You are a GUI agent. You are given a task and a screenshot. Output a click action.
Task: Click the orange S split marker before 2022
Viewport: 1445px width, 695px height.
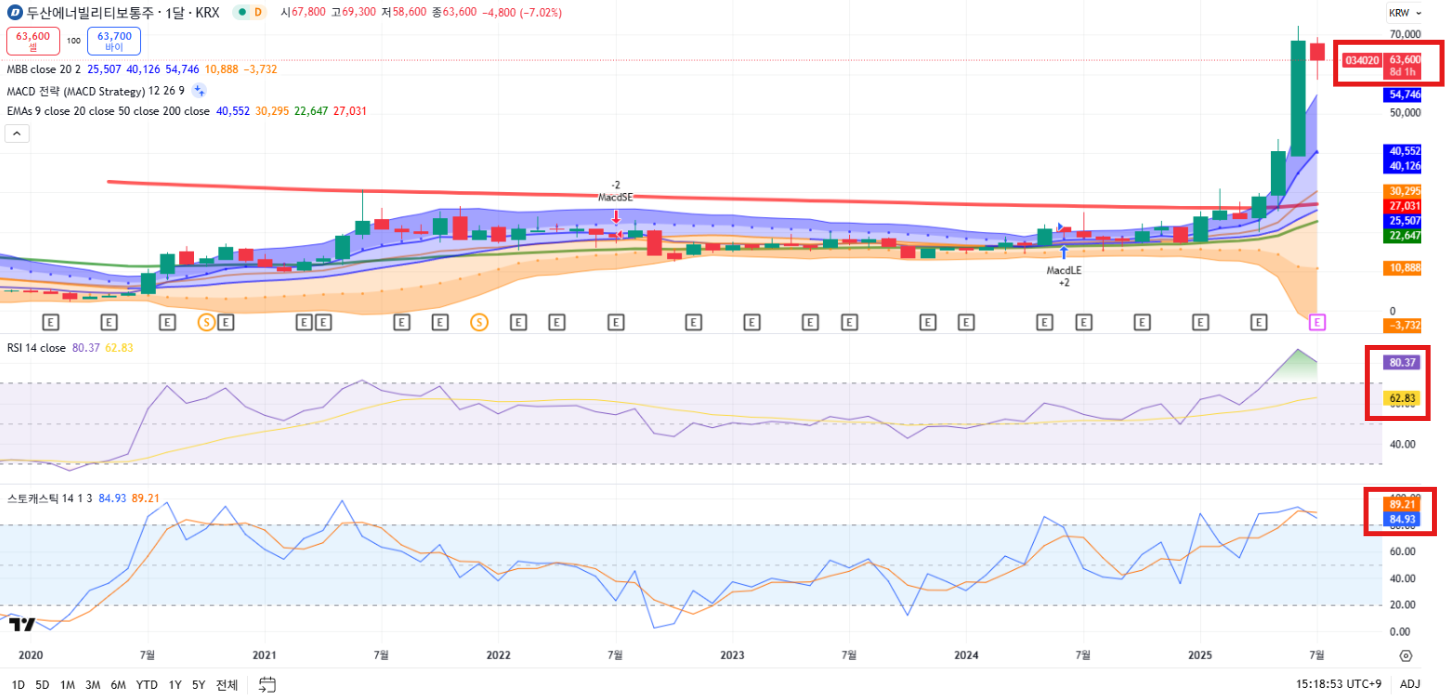[x=479, y=322]
